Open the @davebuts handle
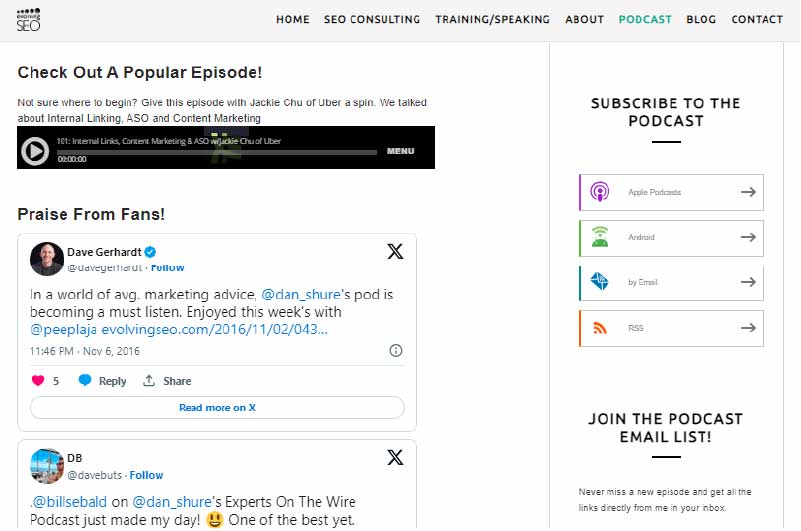Screen dimensions: 801x531 95,475
